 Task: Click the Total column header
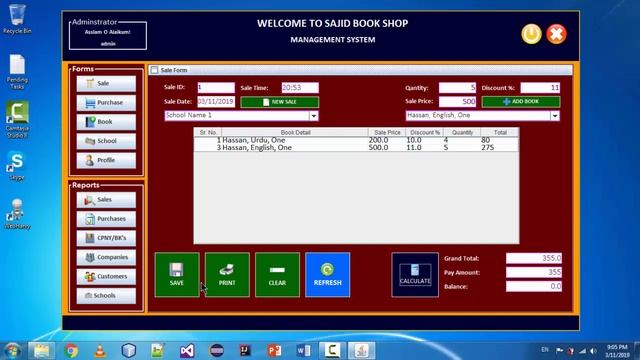(500, 132)
